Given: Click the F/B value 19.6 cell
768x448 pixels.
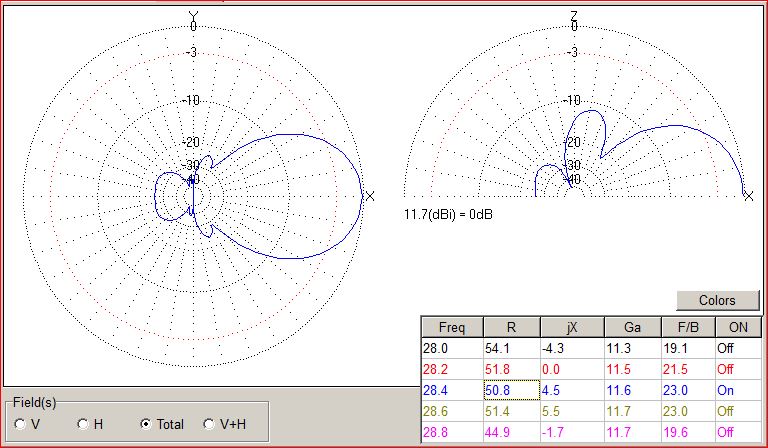Looking at the screenshot, I should 688,432.
